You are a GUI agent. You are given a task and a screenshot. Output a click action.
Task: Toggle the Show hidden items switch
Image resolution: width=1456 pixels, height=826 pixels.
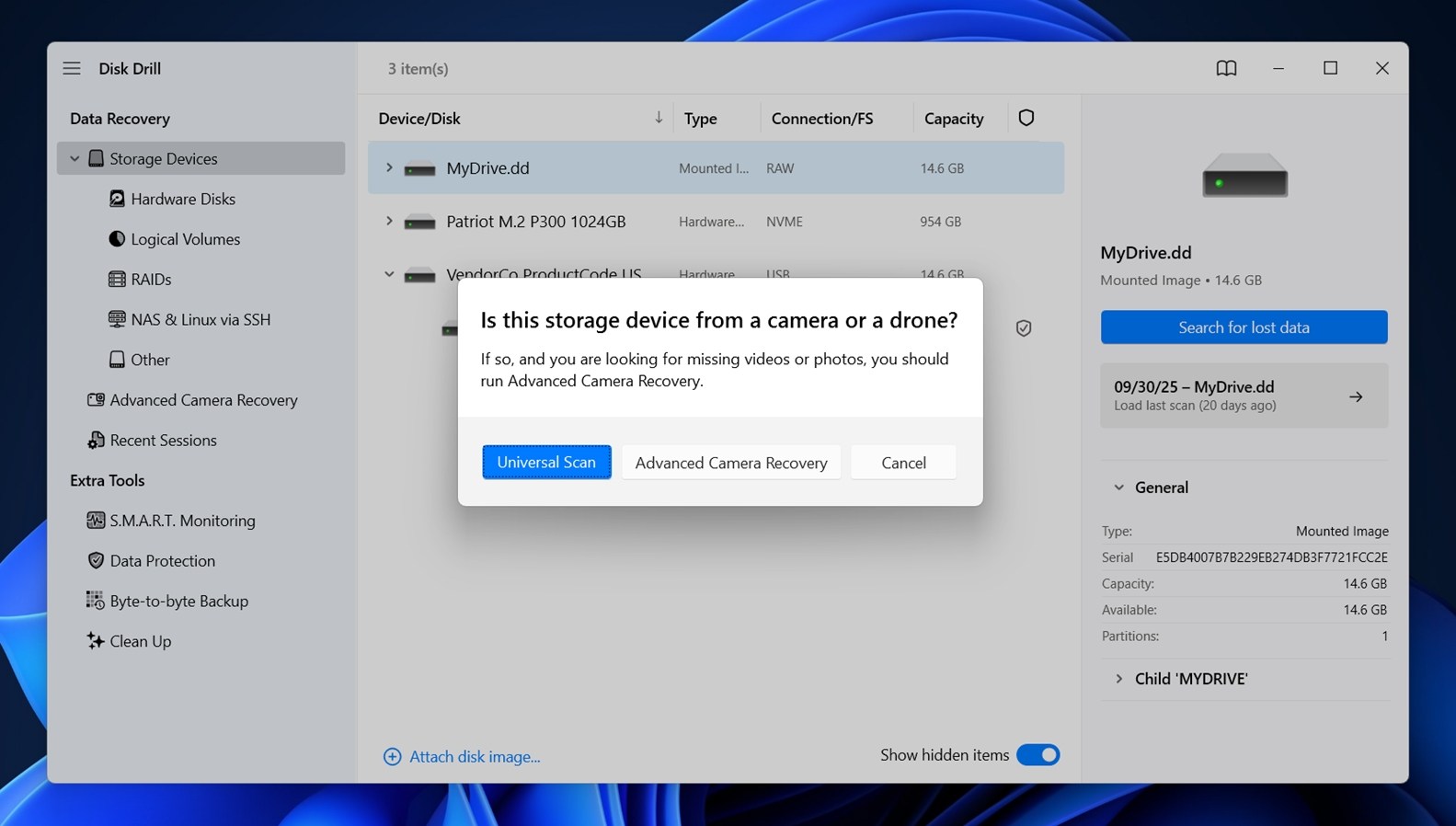point(1038,755)
